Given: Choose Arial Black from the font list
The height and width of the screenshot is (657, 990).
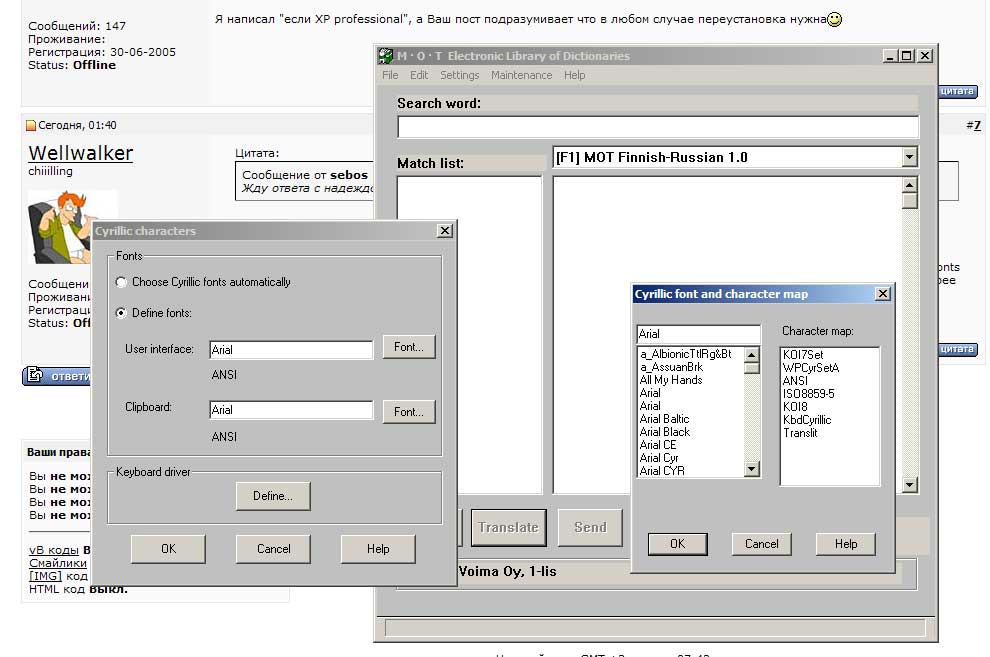Looking at the screenshot, I should pyautogui.click(x=665, y=432).
